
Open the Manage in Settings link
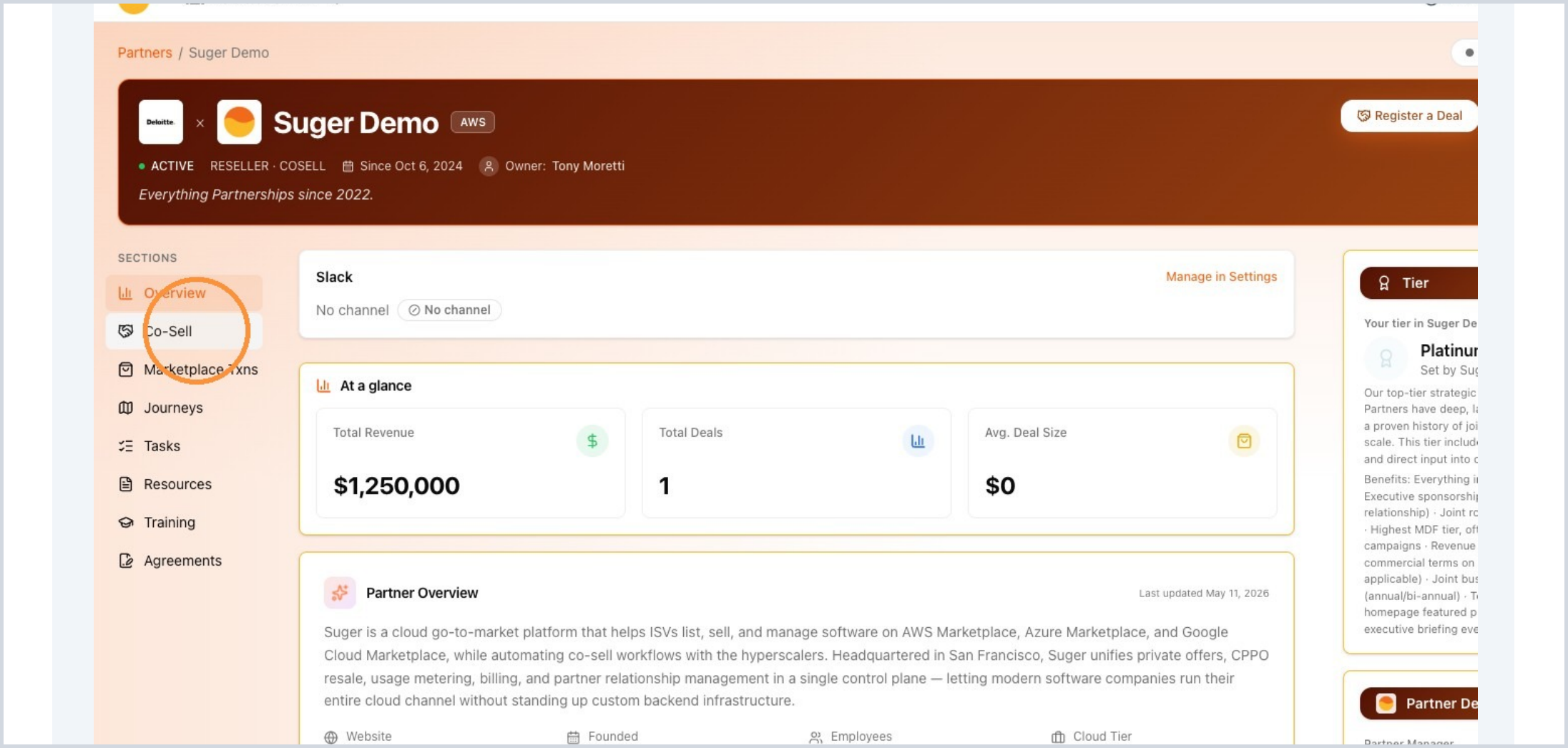pos(1221,277)
